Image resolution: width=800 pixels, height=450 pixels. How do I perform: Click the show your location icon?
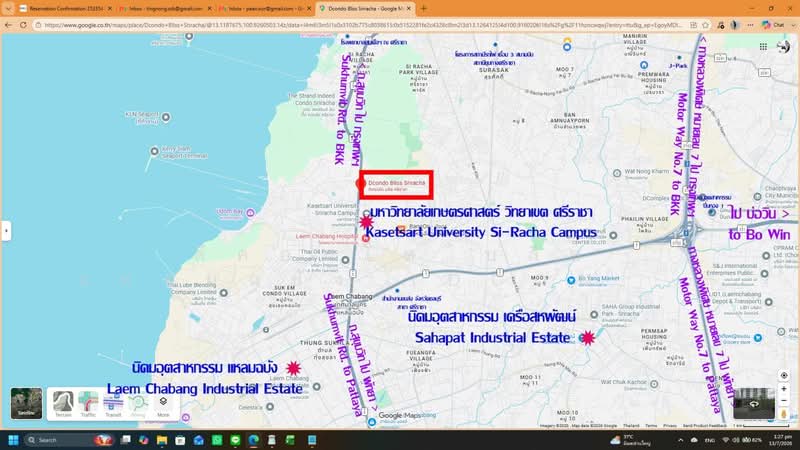coord(784,376)
